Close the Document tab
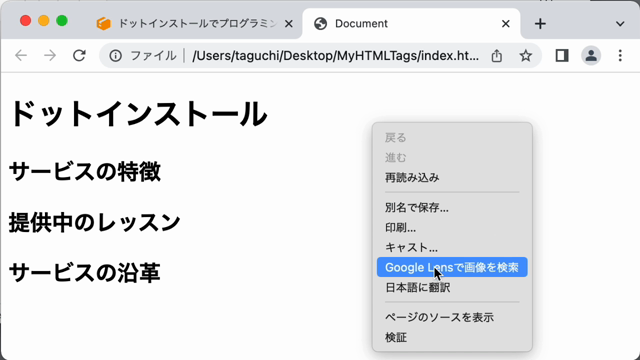The width and height of the screenshot is (640, 360). click(x=505, y=24)
